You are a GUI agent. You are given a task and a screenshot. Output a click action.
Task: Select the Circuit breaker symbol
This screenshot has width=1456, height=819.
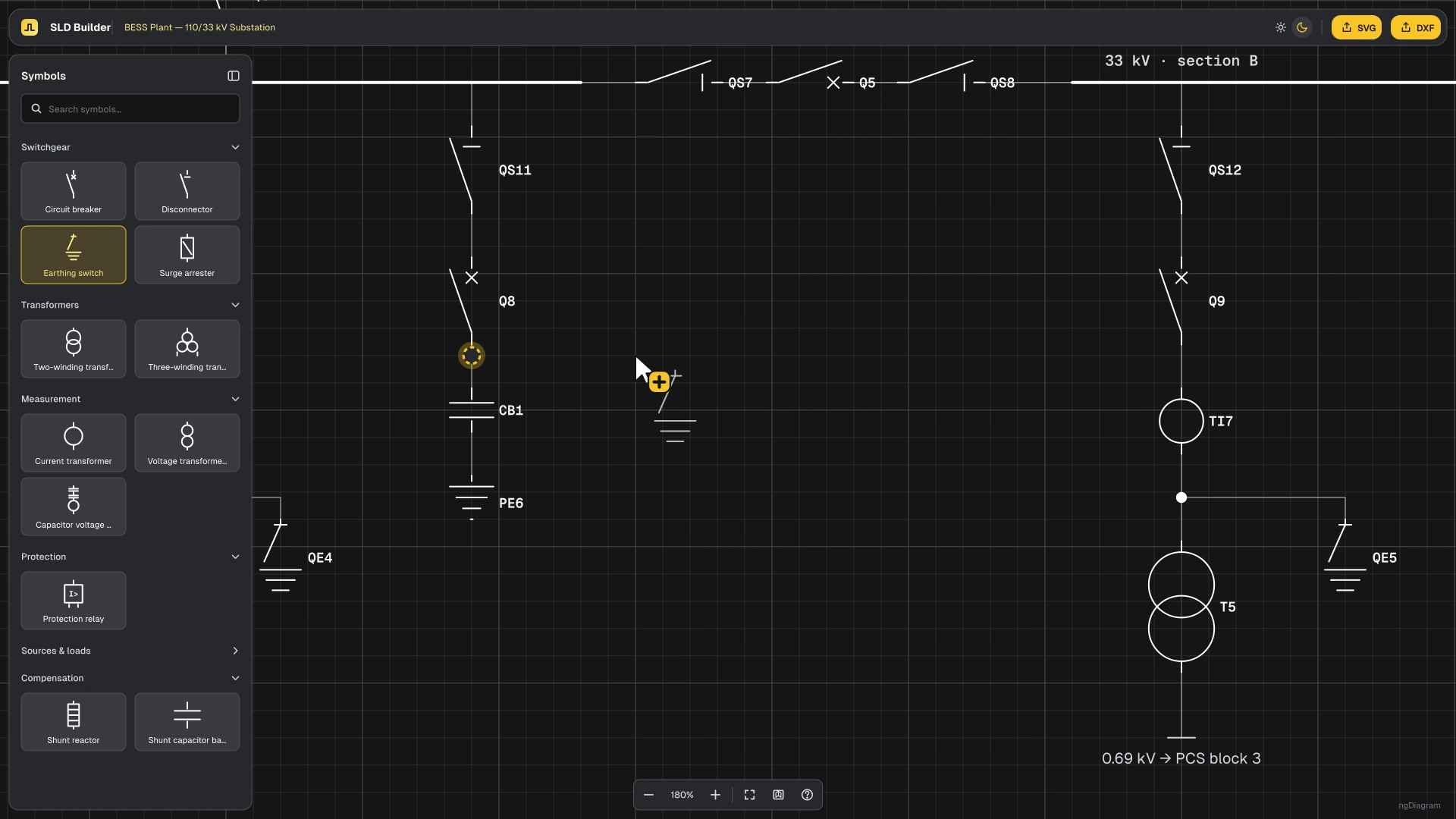[74, 191]
